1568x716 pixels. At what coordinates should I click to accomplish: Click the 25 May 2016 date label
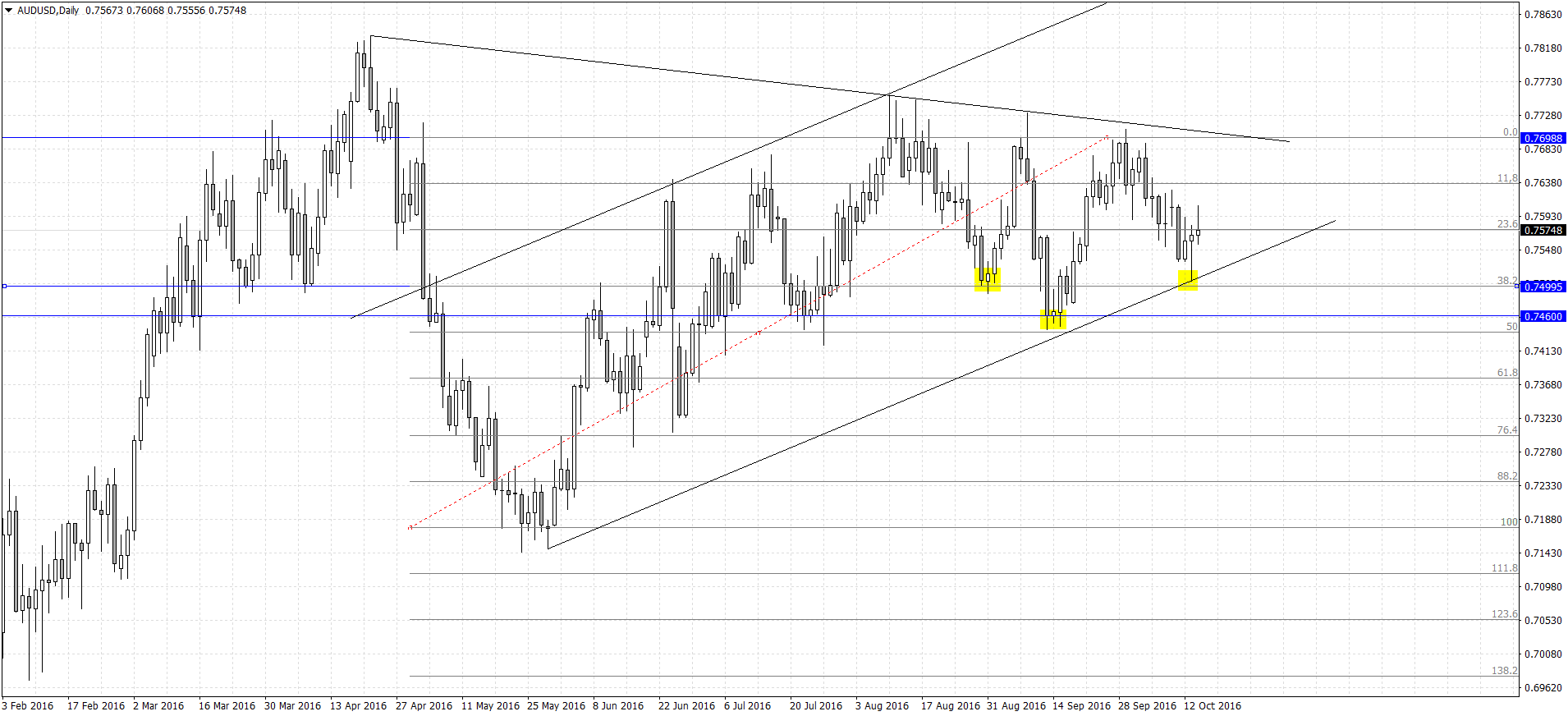(557, 706)
